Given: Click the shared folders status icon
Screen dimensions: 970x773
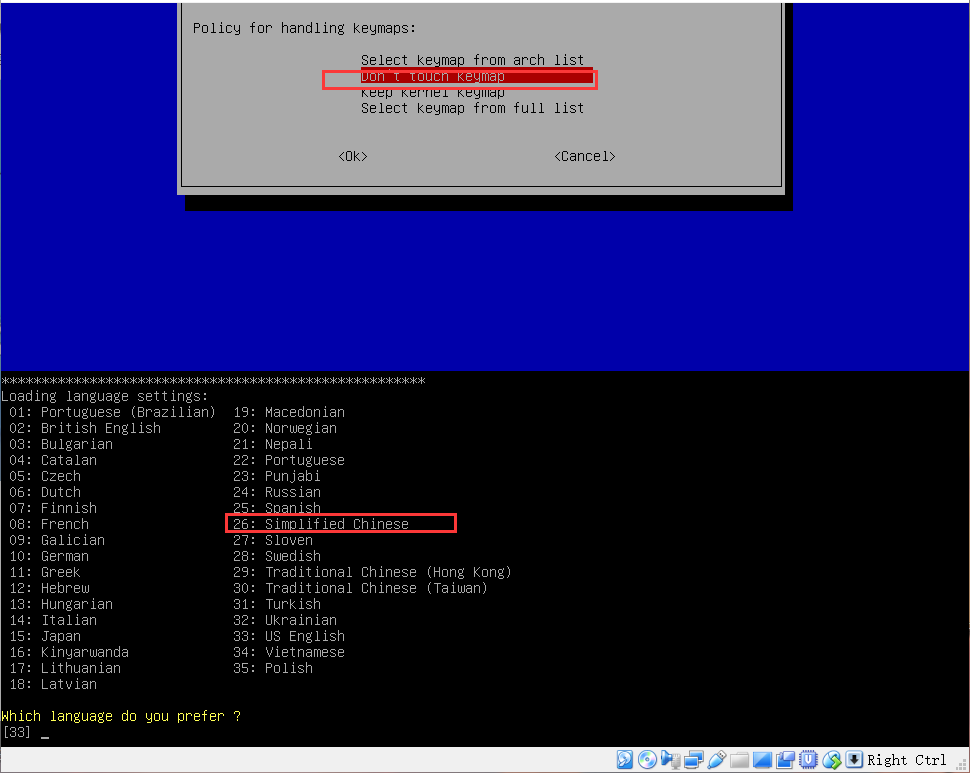Looking at the screenshot, I should point(739,759).
